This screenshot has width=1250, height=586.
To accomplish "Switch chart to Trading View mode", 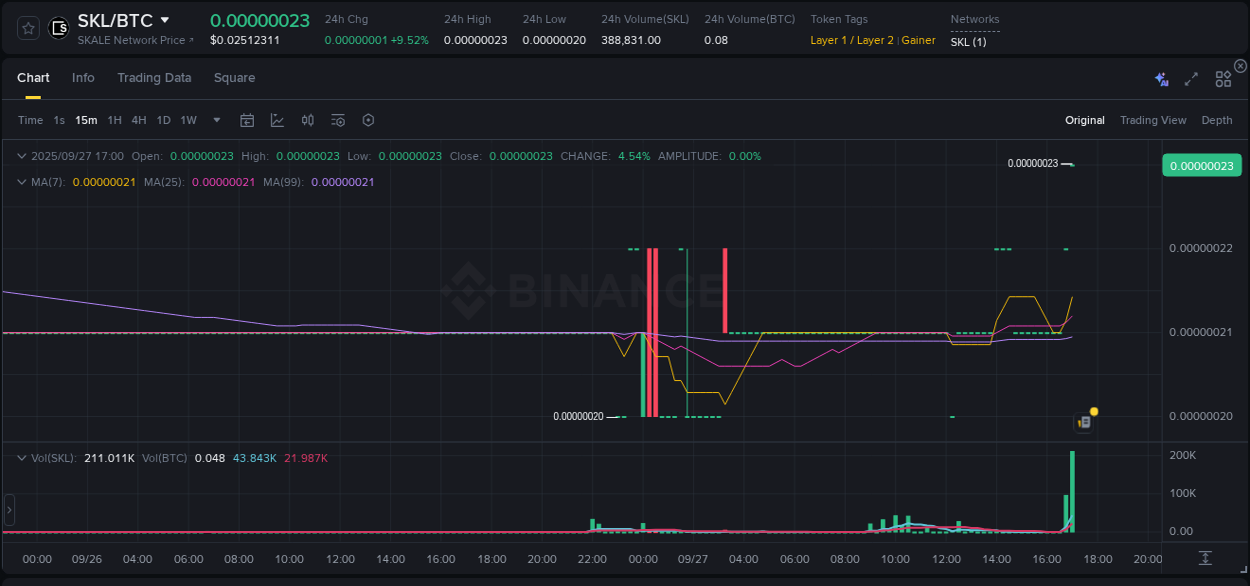I will 1153,120.
